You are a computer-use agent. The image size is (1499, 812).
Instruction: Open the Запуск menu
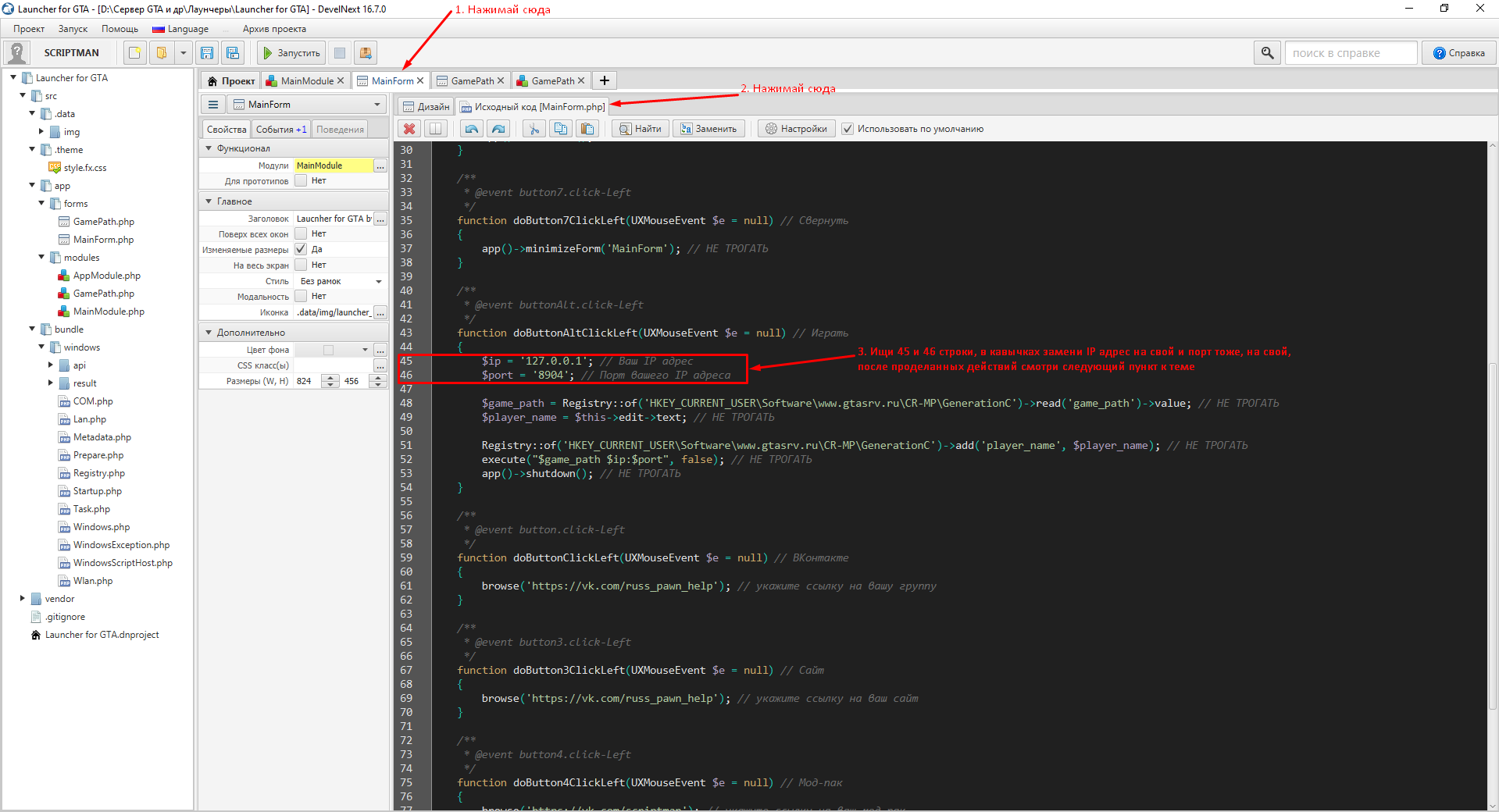73,29
